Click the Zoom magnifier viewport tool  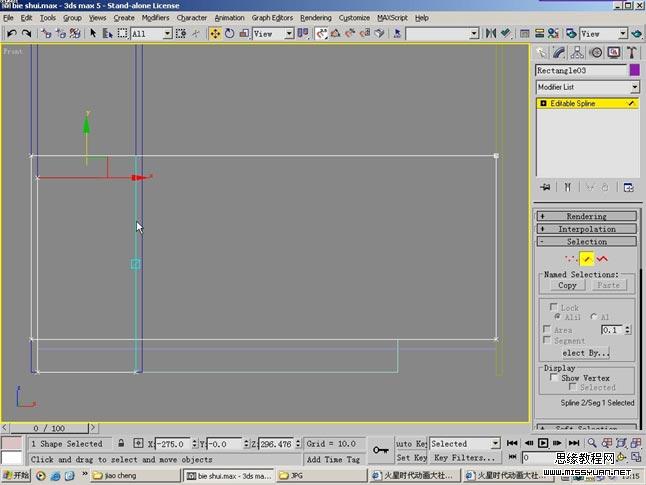pos(592,443)
